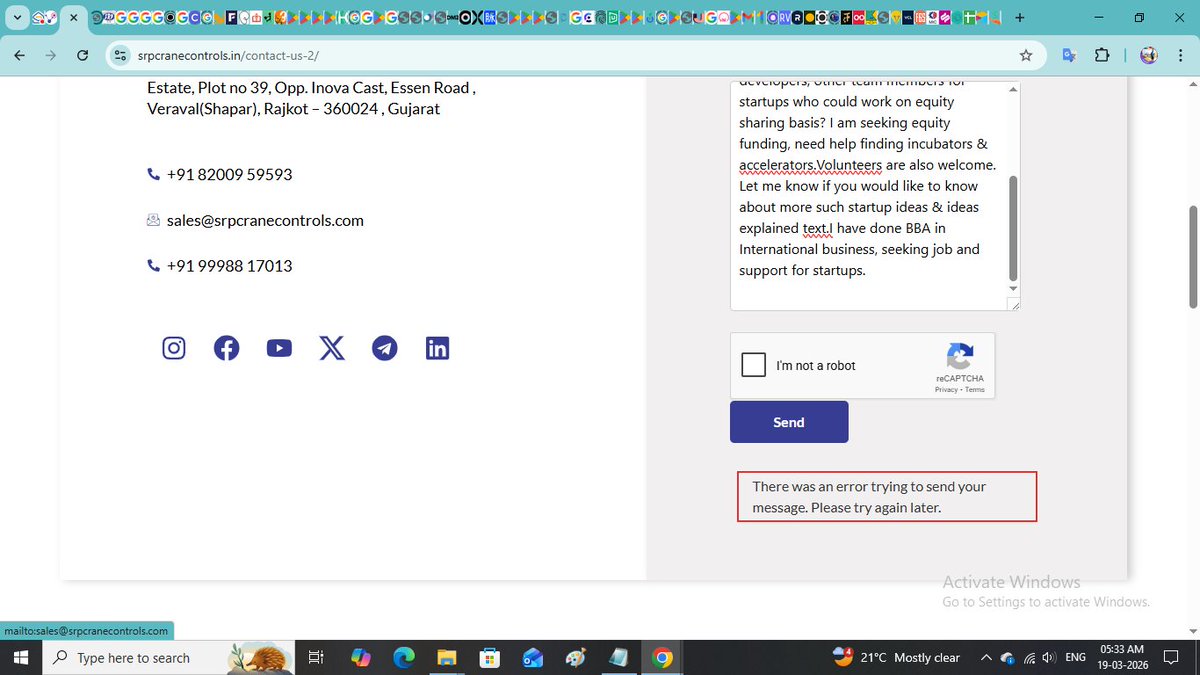
Task: Call phone number +91 82009 59593
Action: point(230,174)
